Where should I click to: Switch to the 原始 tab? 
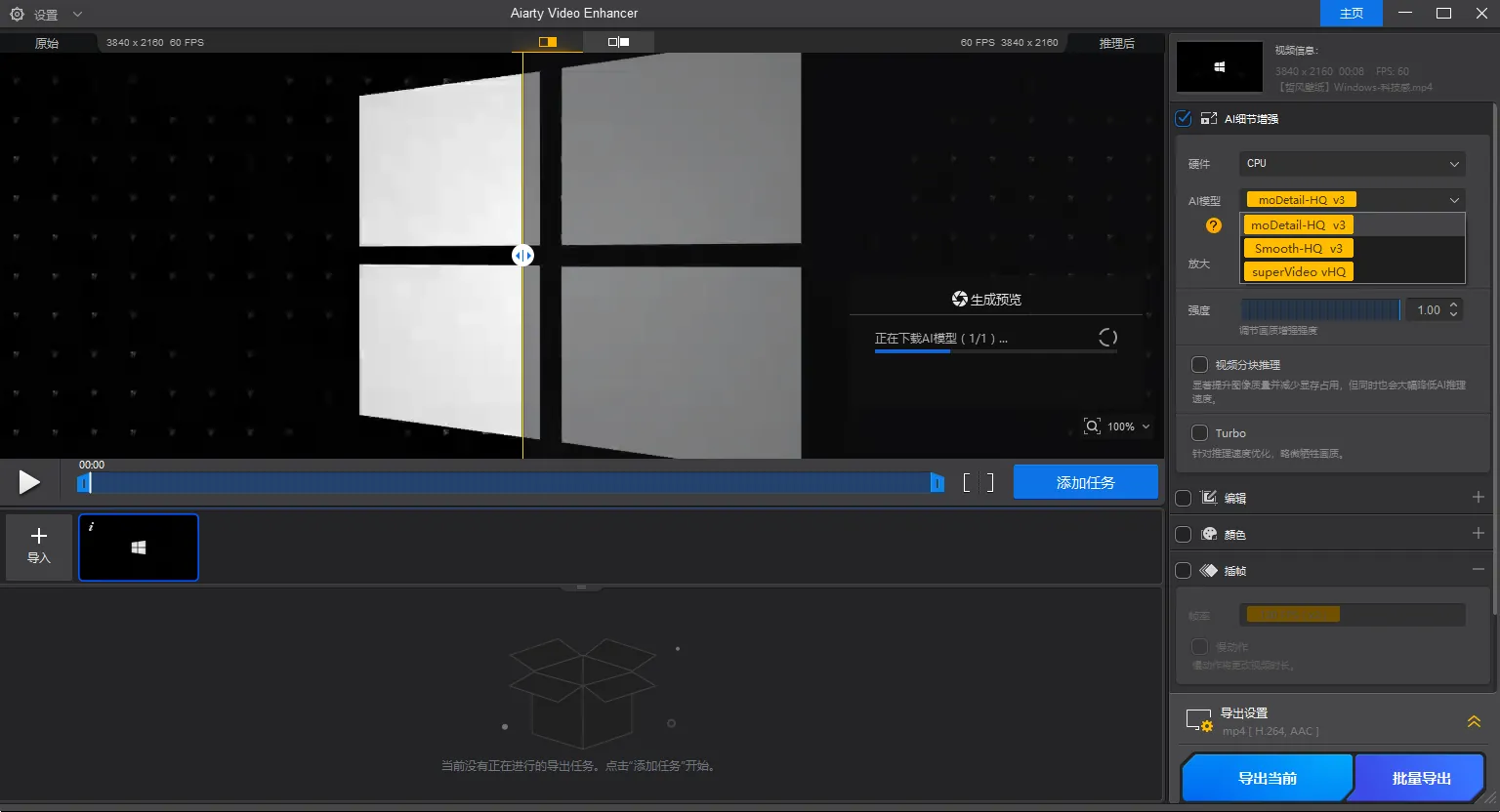pyautogui.click(x=45, y=42)
